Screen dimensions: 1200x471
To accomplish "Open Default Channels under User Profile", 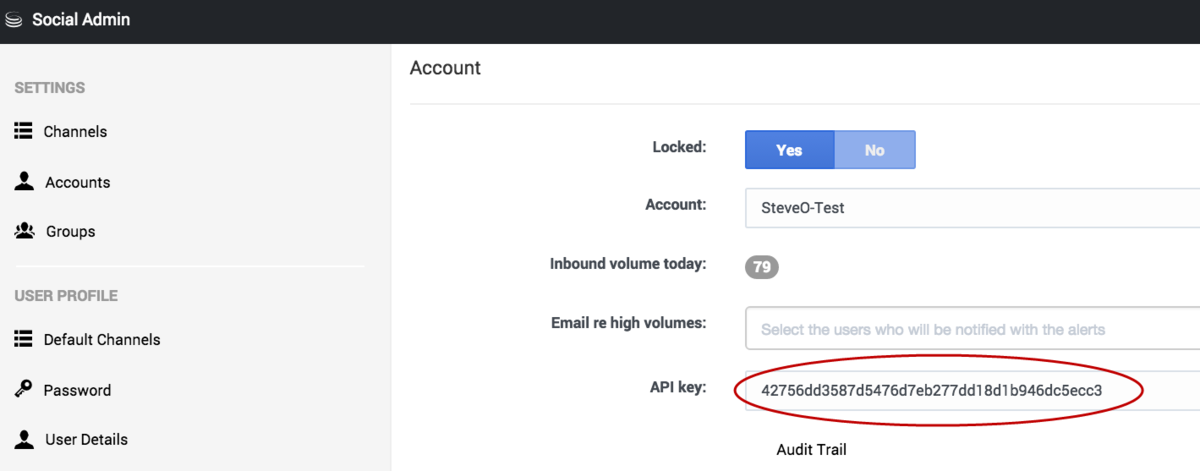I will point(102,339).
